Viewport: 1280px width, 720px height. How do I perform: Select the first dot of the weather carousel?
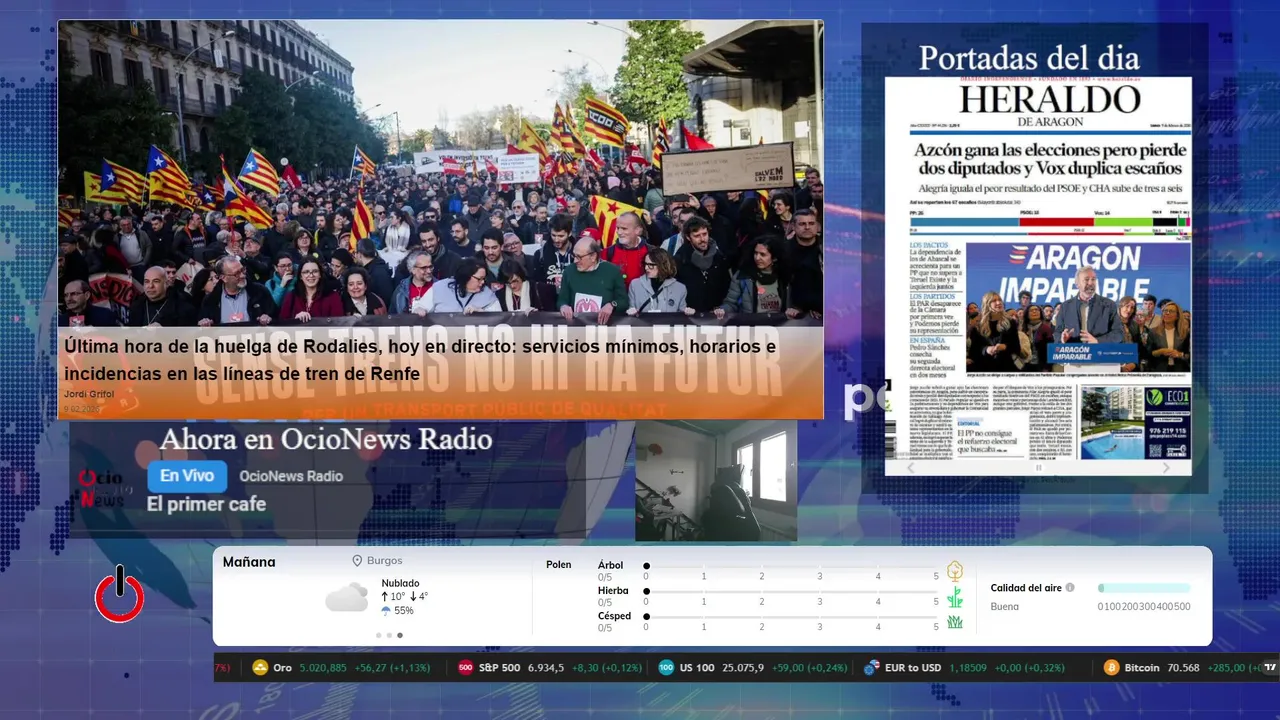378,635
